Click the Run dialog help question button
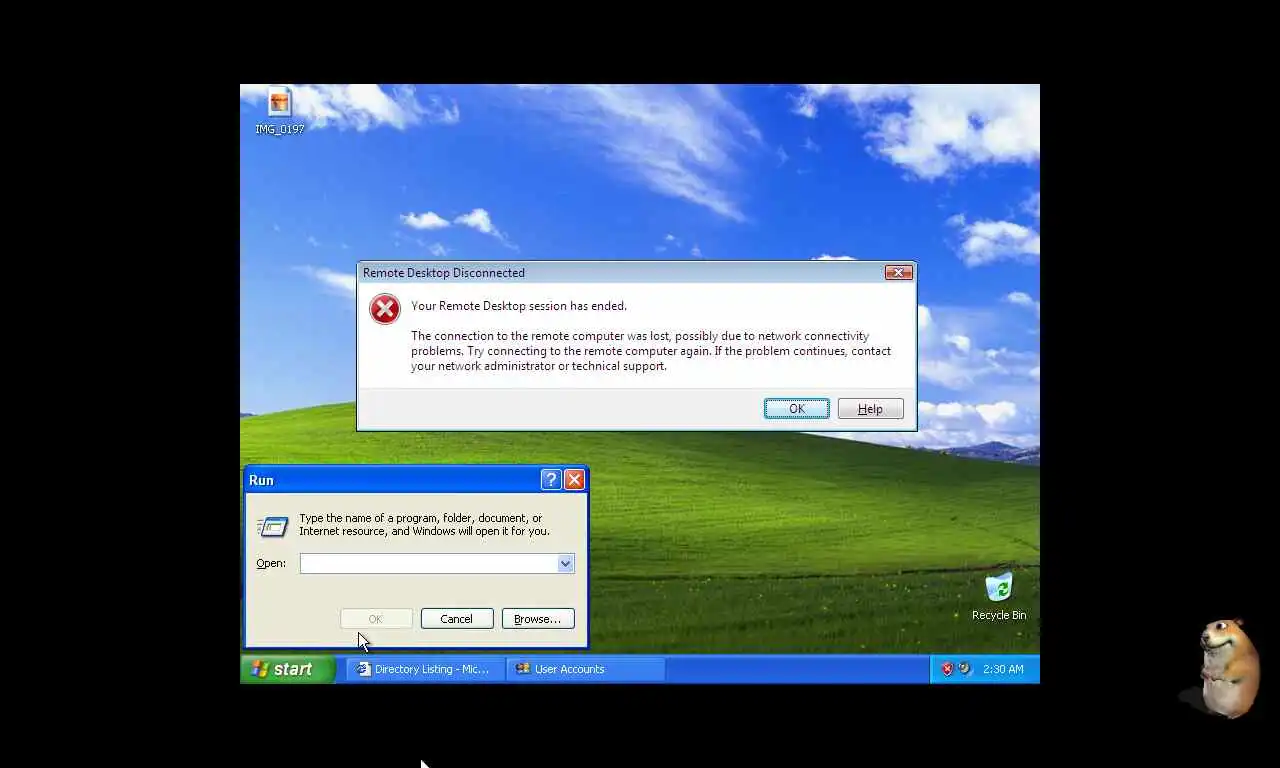The width and height of the screenshot is (1280, 768). pyautogui.click(x=551, y=480)
